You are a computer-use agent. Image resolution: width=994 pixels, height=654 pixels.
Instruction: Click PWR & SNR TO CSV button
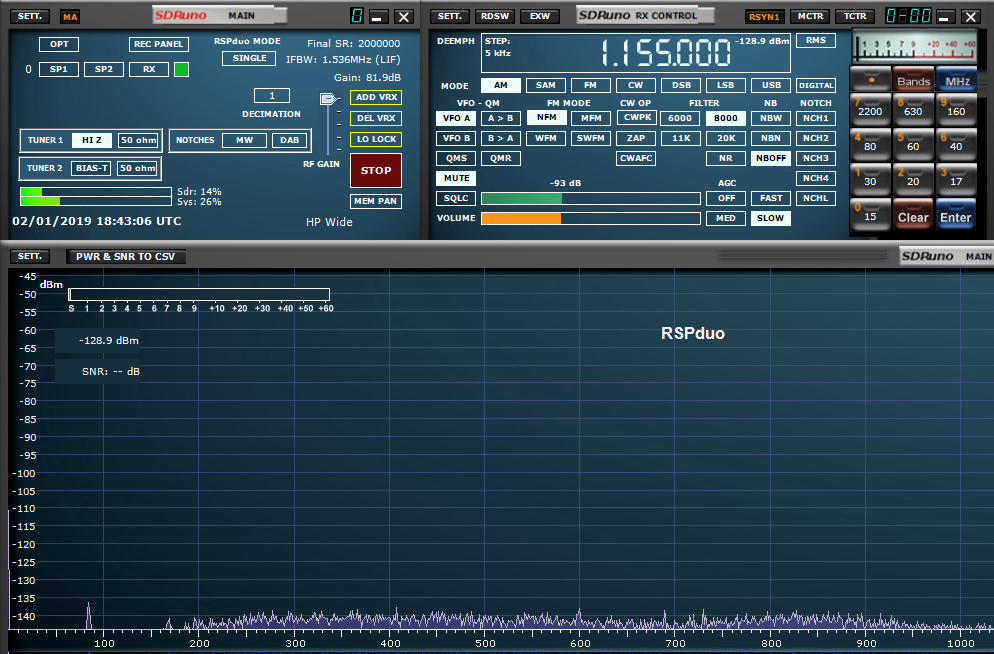click(x=126, y=256)
